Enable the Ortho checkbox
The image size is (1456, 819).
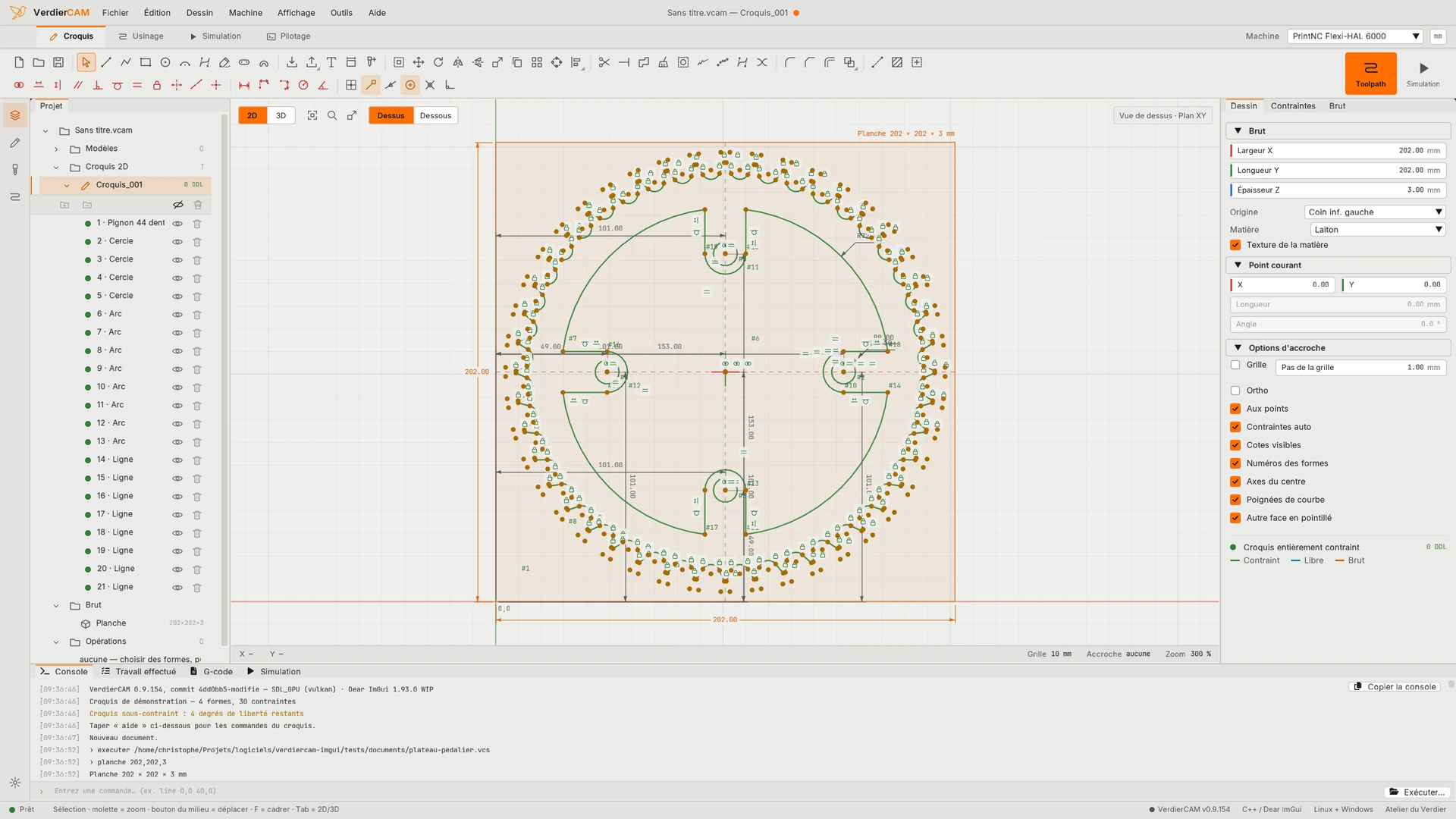pos(1235,391)
